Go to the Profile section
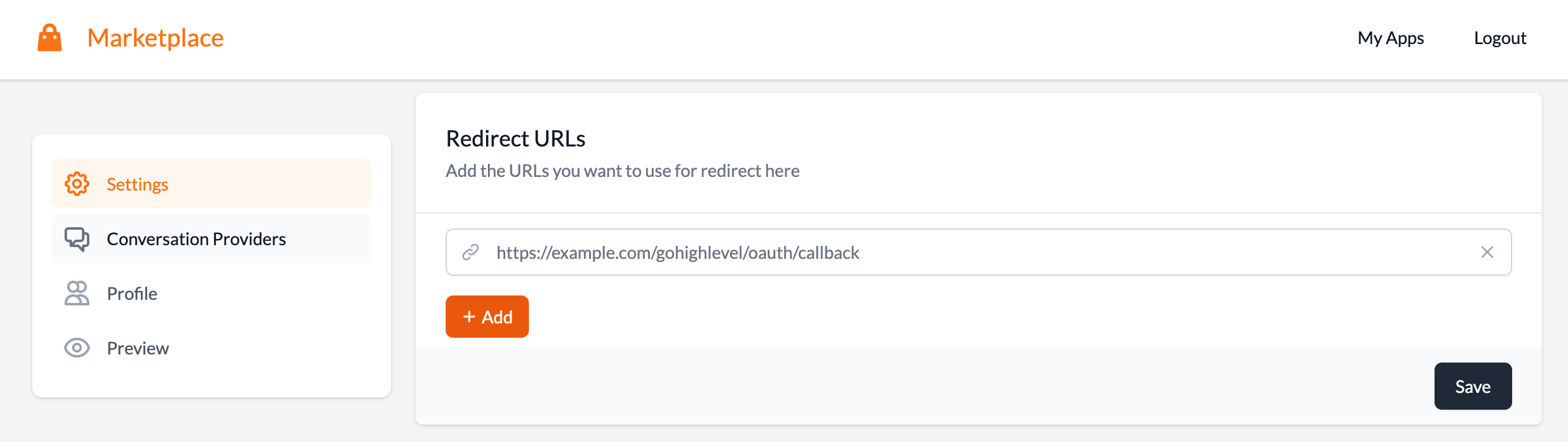Screen dimensions: 1568x442 [x=212, y=293]
